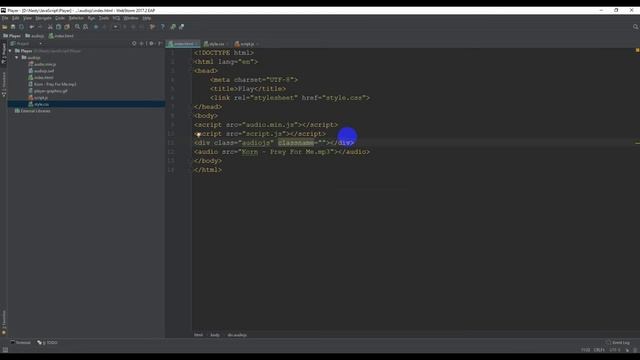The image size is (640, 360).
Task: Open the Refactor menu
Action: click(x=76, y=18)
